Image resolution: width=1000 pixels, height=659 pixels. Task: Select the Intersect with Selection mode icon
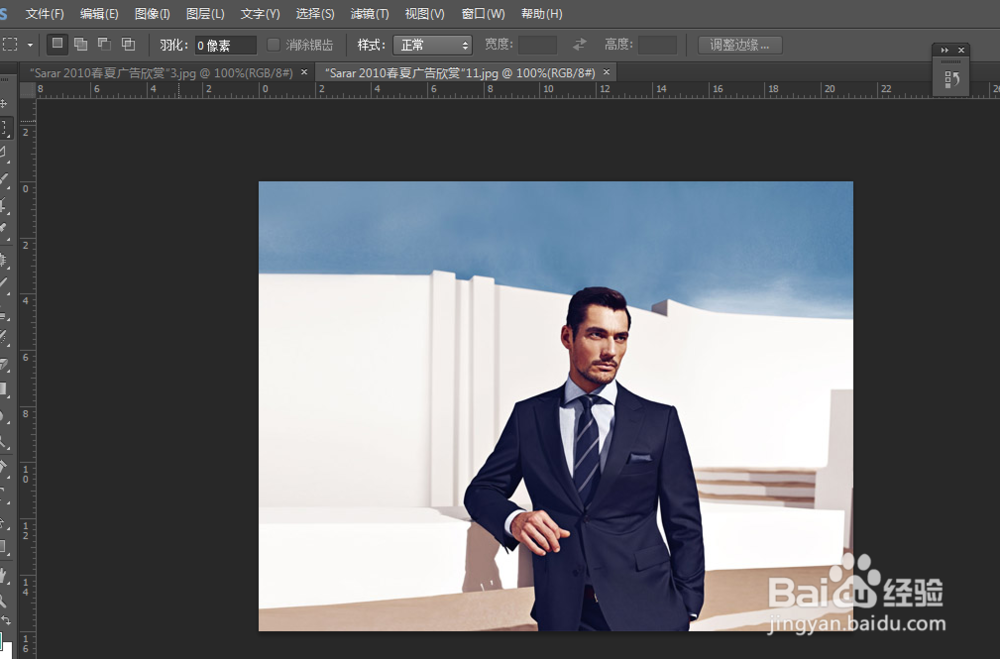pos(128,44)
